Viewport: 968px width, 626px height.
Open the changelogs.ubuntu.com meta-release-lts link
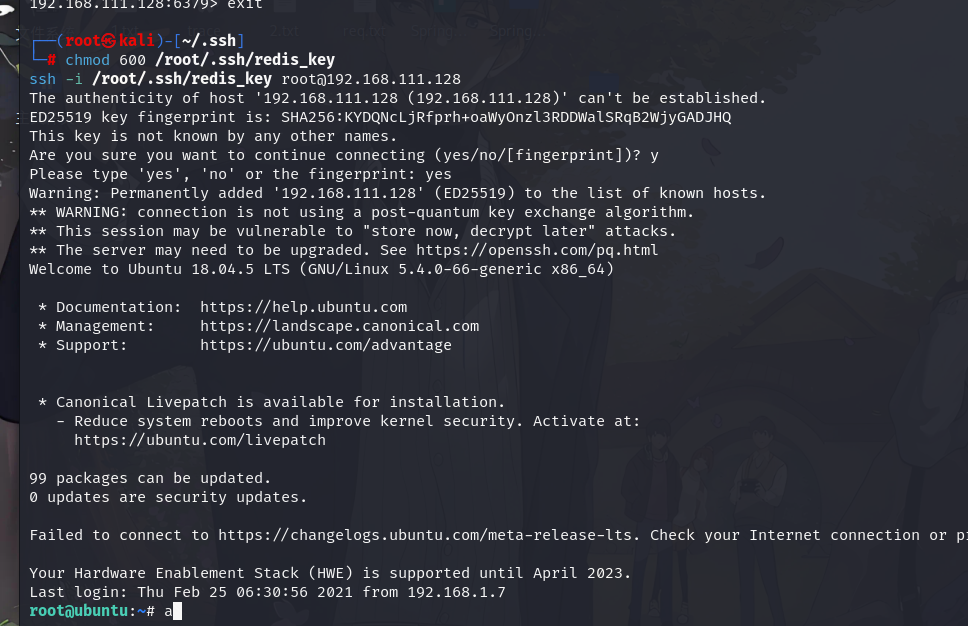[425, 535]
